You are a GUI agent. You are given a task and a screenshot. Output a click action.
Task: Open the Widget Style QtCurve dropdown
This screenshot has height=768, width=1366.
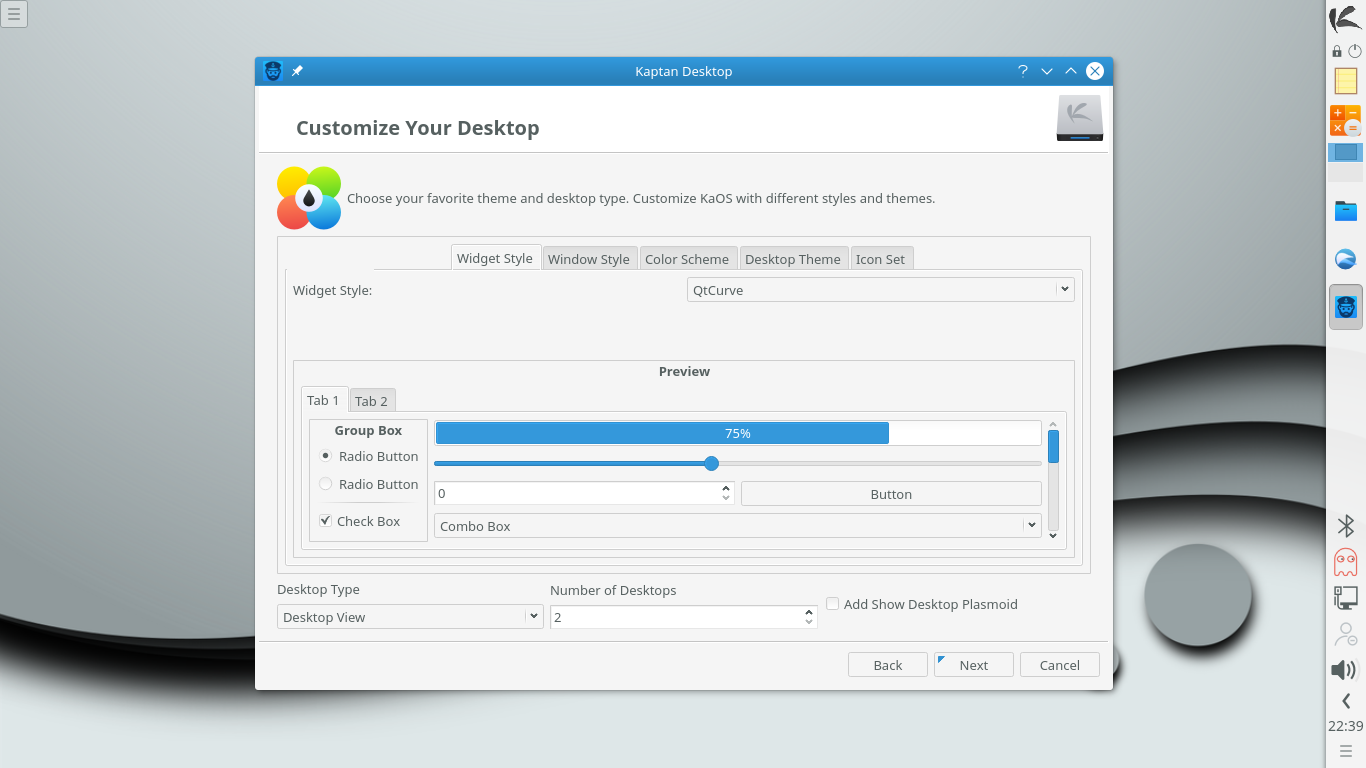tap(881, 290)
